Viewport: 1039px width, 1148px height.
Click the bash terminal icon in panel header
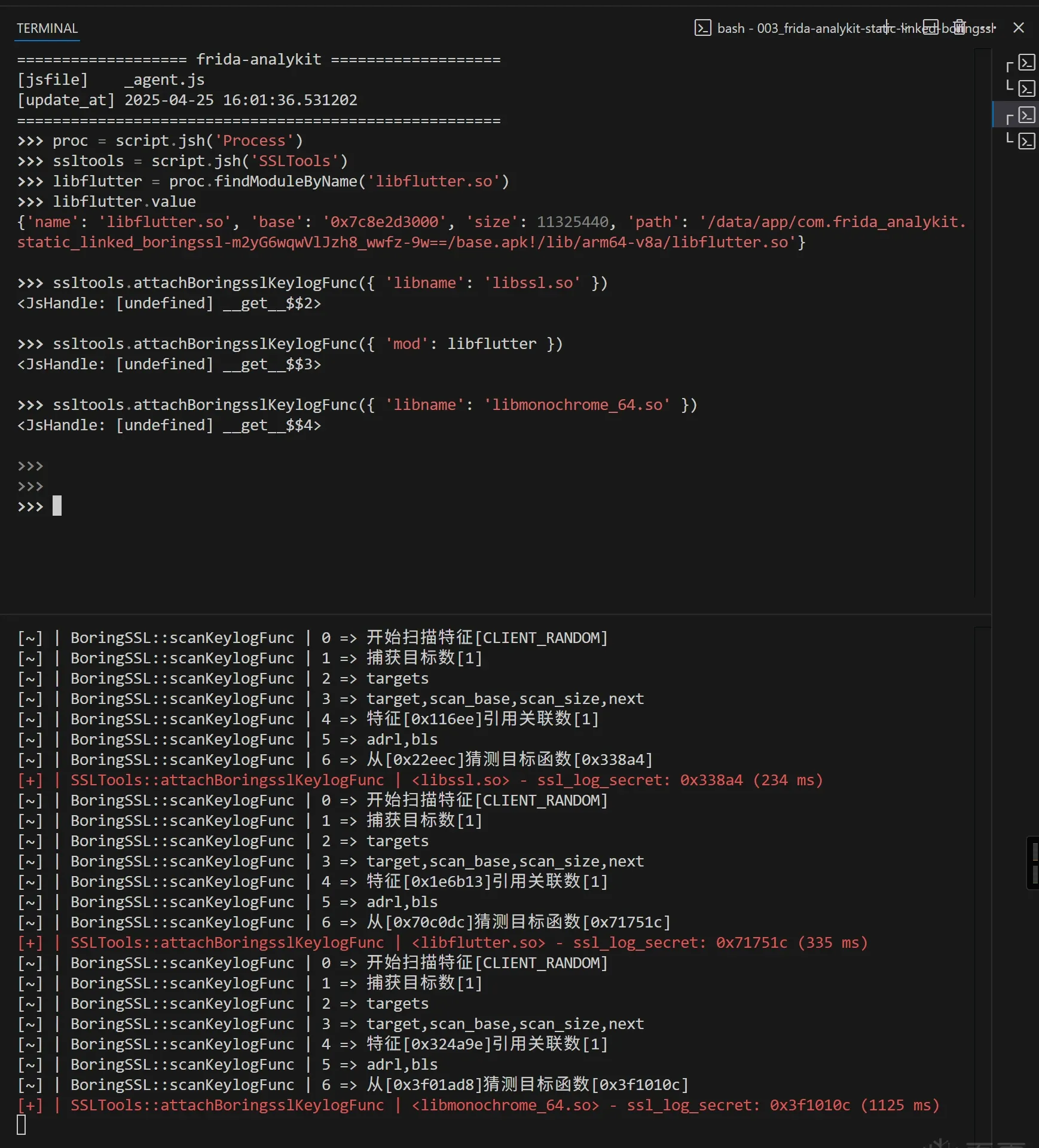pos(702,28)
